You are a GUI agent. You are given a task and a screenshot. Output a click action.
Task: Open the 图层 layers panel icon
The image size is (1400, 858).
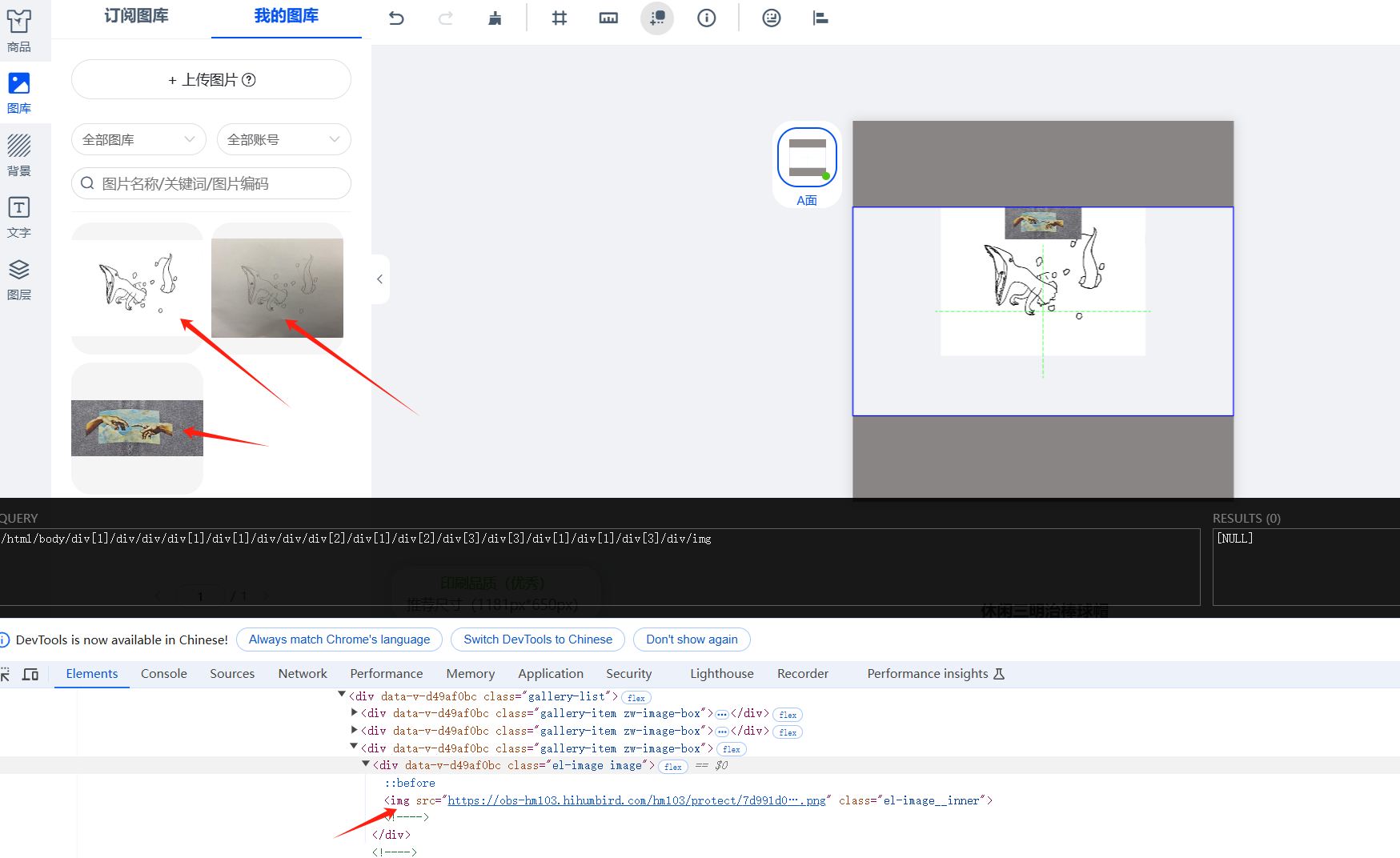19,279
